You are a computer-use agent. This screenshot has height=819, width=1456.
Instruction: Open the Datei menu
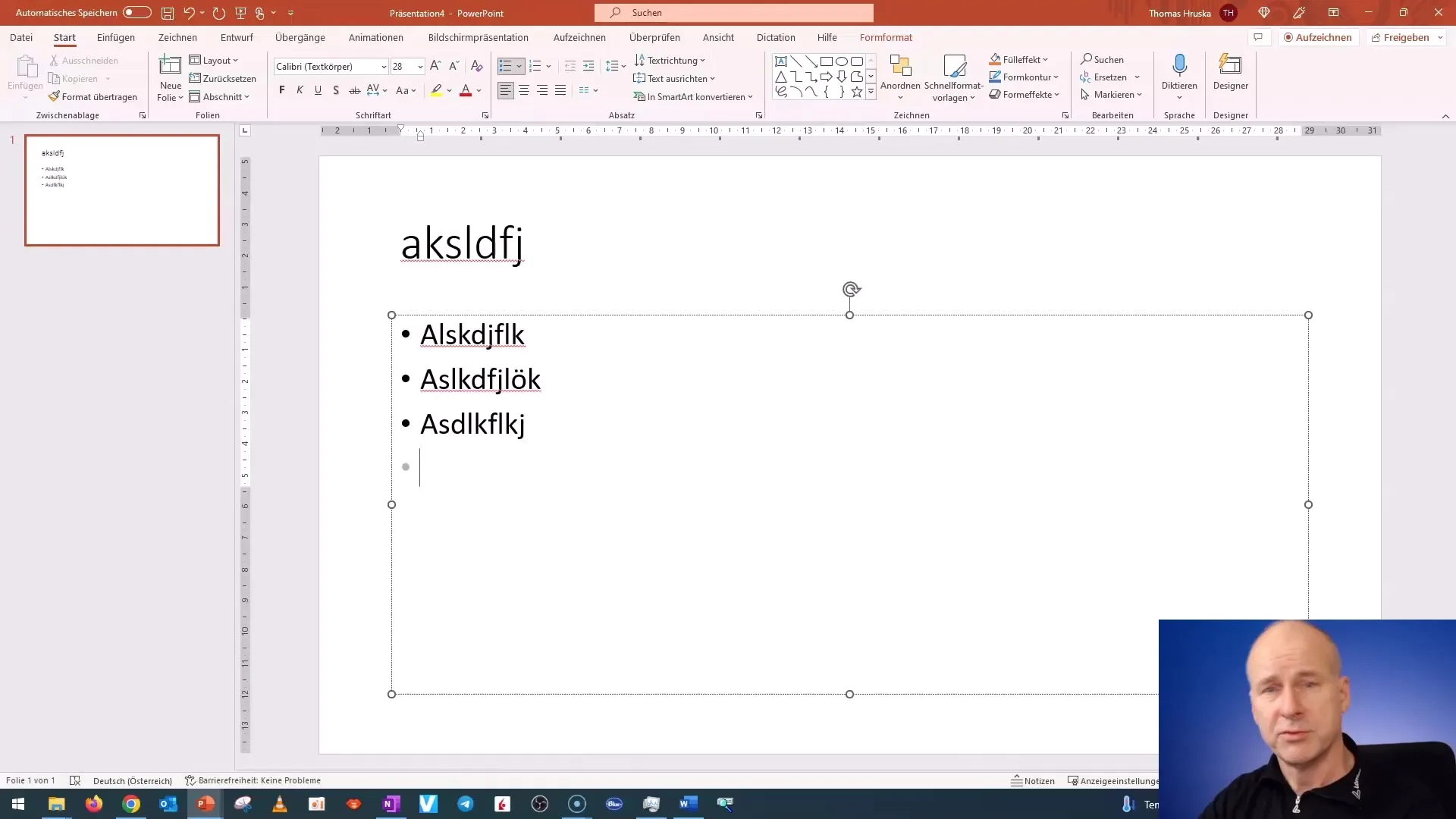coord(21,37)
